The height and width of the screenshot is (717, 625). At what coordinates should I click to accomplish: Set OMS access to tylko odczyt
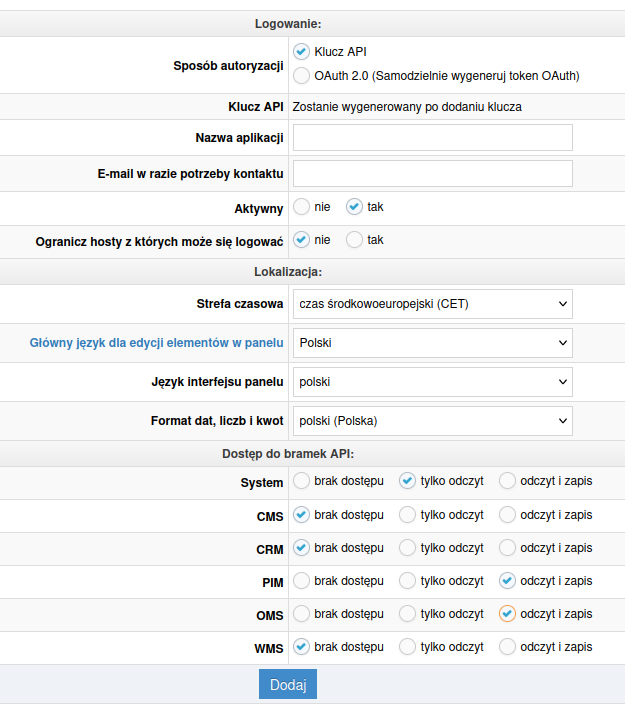point(407,614)
